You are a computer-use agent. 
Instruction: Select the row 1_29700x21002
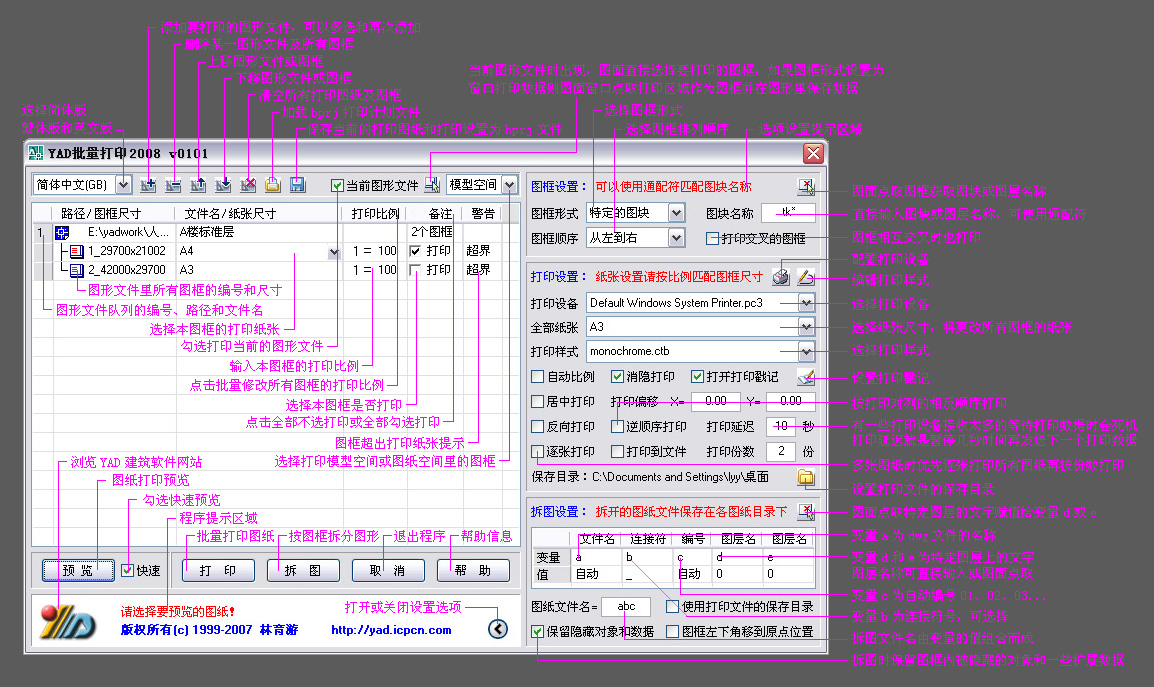tap(127, 251)
